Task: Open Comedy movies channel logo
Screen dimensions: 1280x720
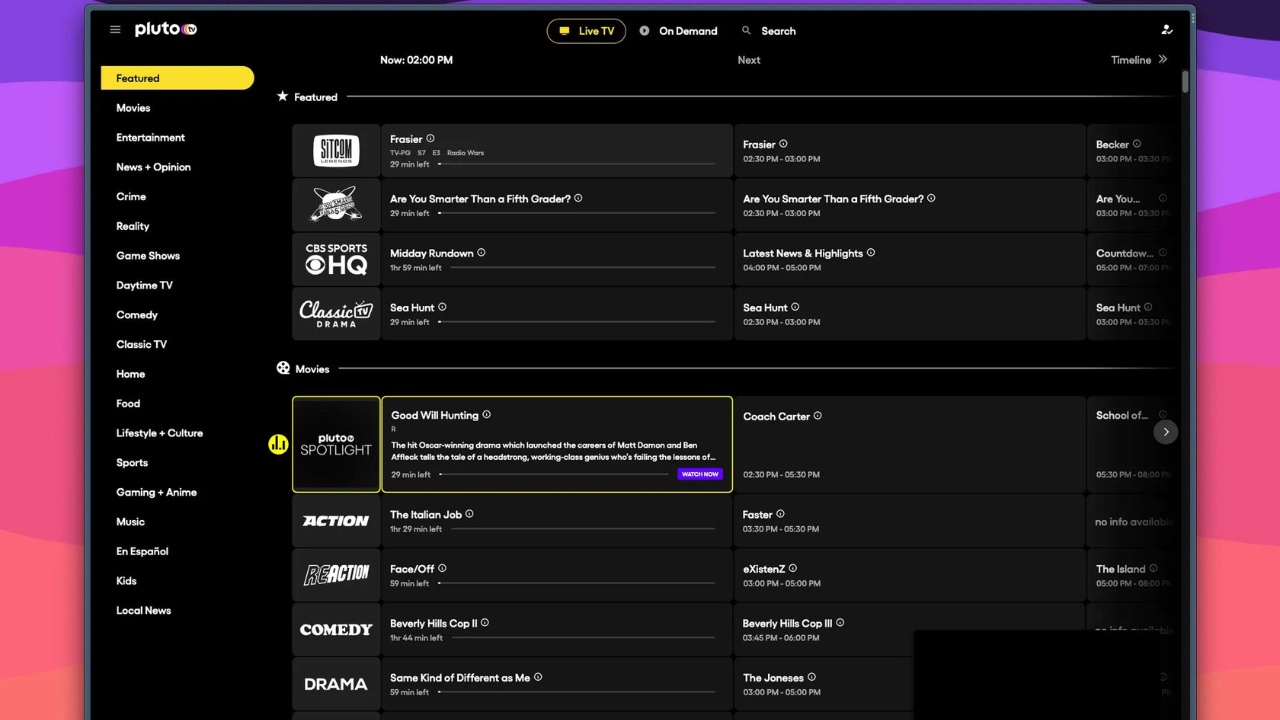Action: tap(336, 630)
